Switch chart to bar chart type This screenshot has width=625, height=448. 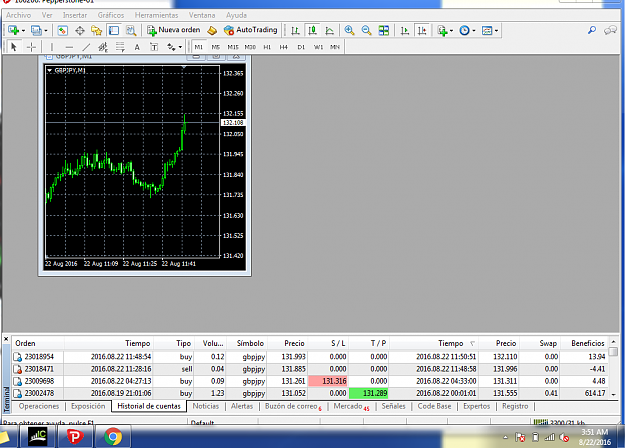(295, 30)
